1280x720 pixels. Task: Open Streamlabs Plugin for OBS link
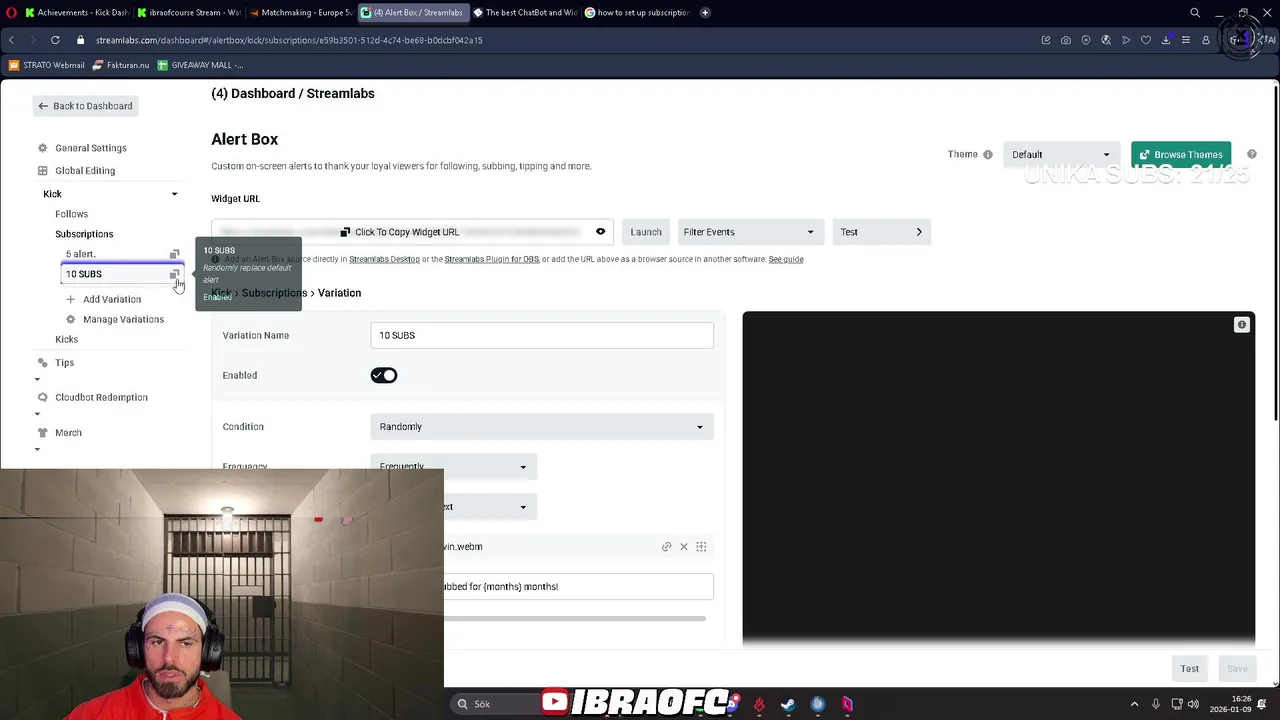click(x=491, y=259)
